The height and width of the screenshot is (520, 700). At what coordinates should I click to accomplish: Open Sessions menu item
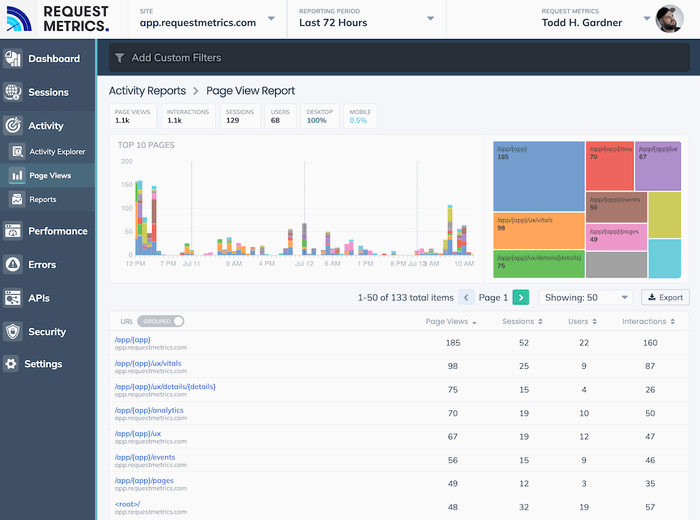point(47,92)
